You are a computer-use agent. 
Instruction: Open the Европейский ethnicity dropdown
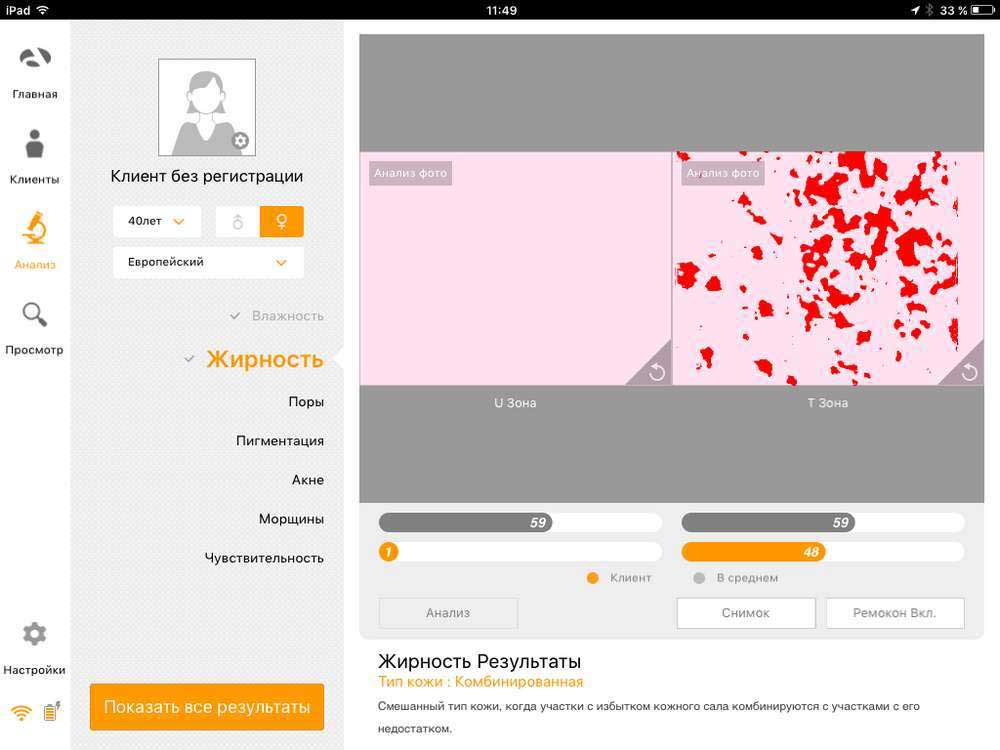click(208, 262)
